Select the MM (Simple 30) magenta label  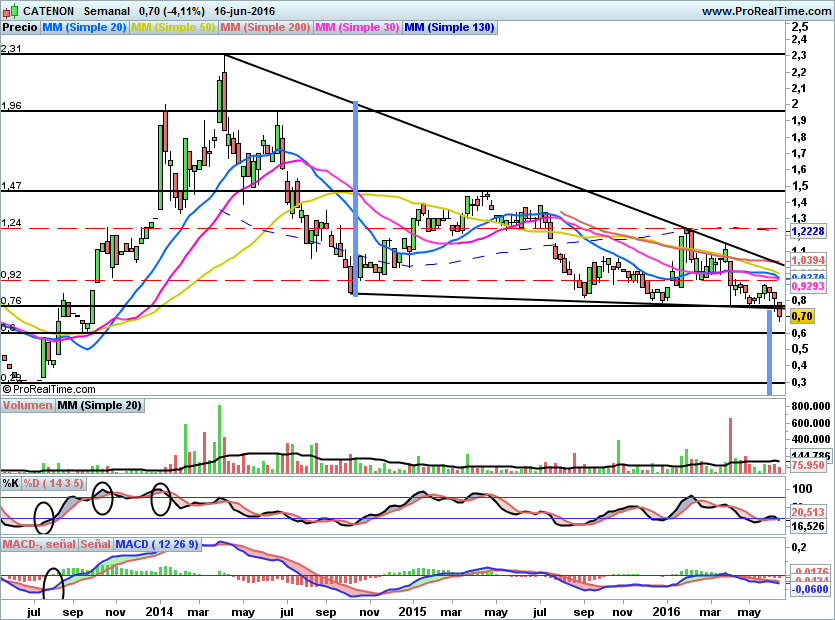(x=357, y=27)
